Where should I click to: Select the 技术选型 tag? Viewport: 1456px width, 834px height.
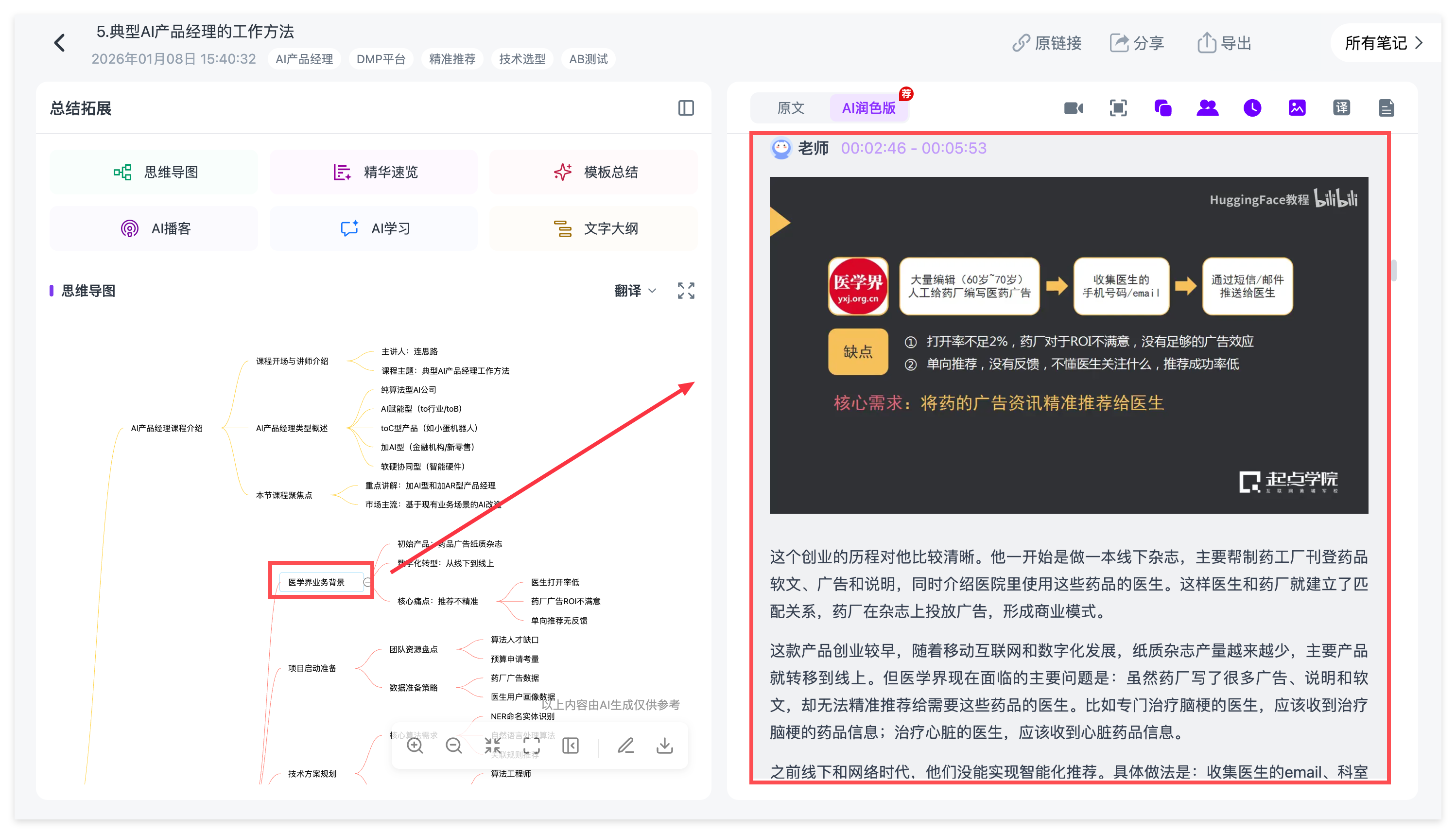pos(522,59)
